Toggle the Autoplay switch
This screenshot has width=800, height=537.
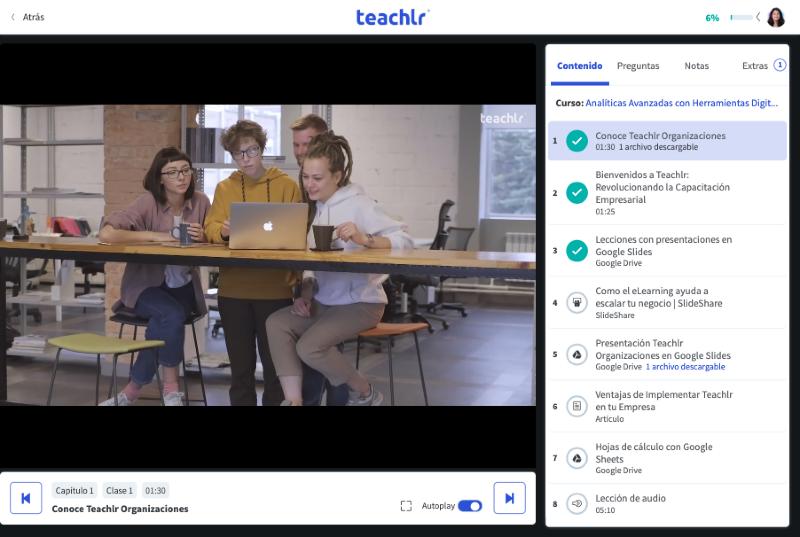pos(470,506)
